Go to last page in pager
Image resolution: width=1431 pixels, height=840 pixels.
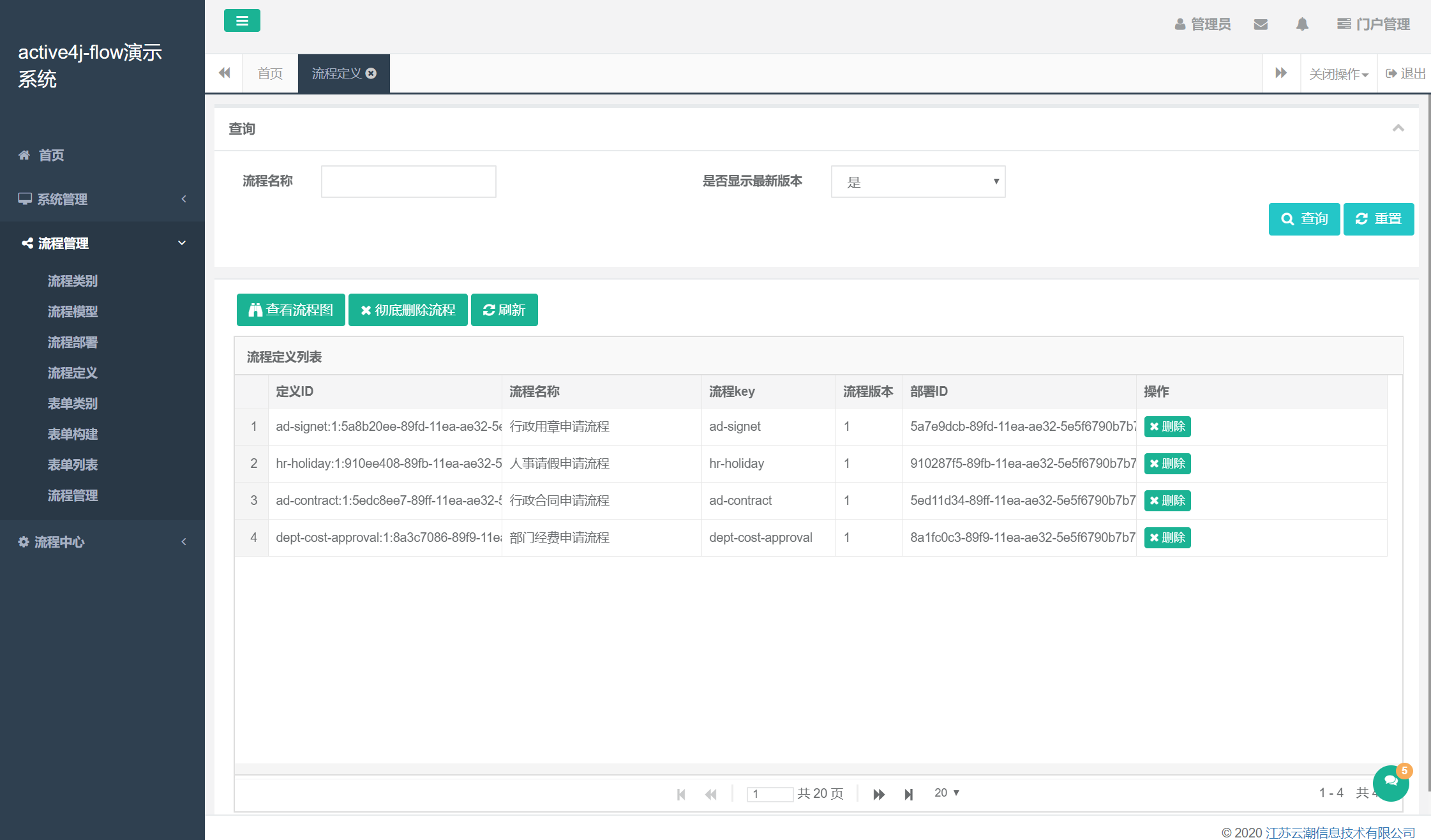(x=909, y=794)
